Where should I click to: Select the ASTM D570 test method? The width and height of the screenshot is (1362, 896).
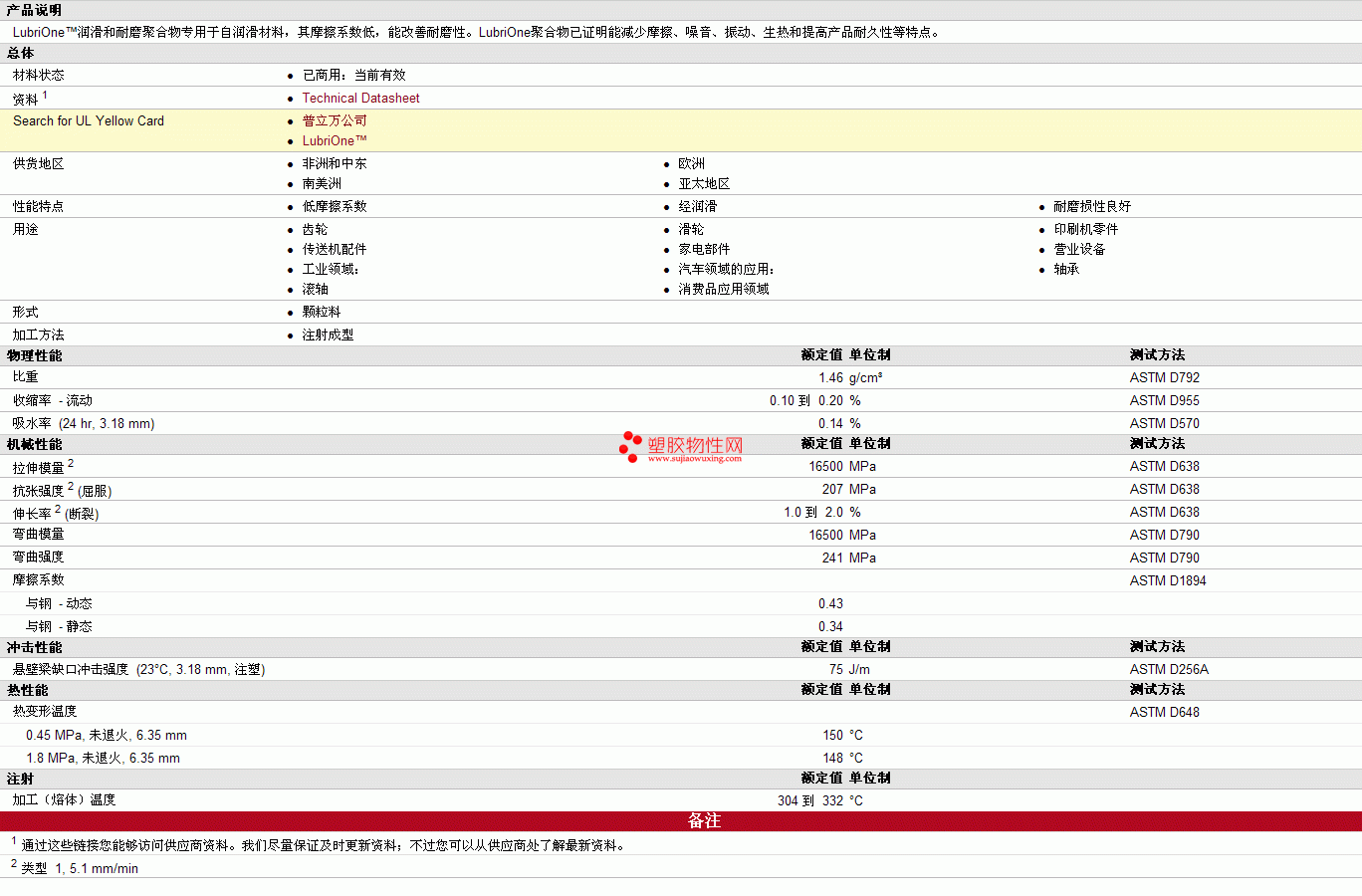1165,423
